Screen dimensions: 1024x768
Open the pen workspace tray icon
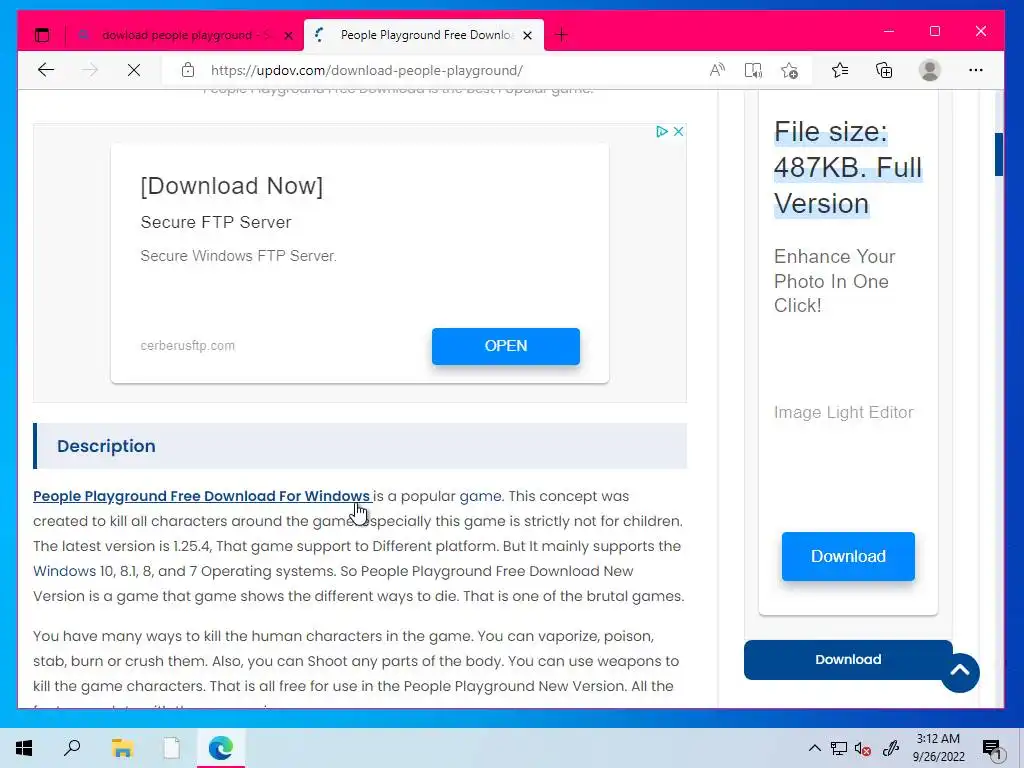click(891, 748)
